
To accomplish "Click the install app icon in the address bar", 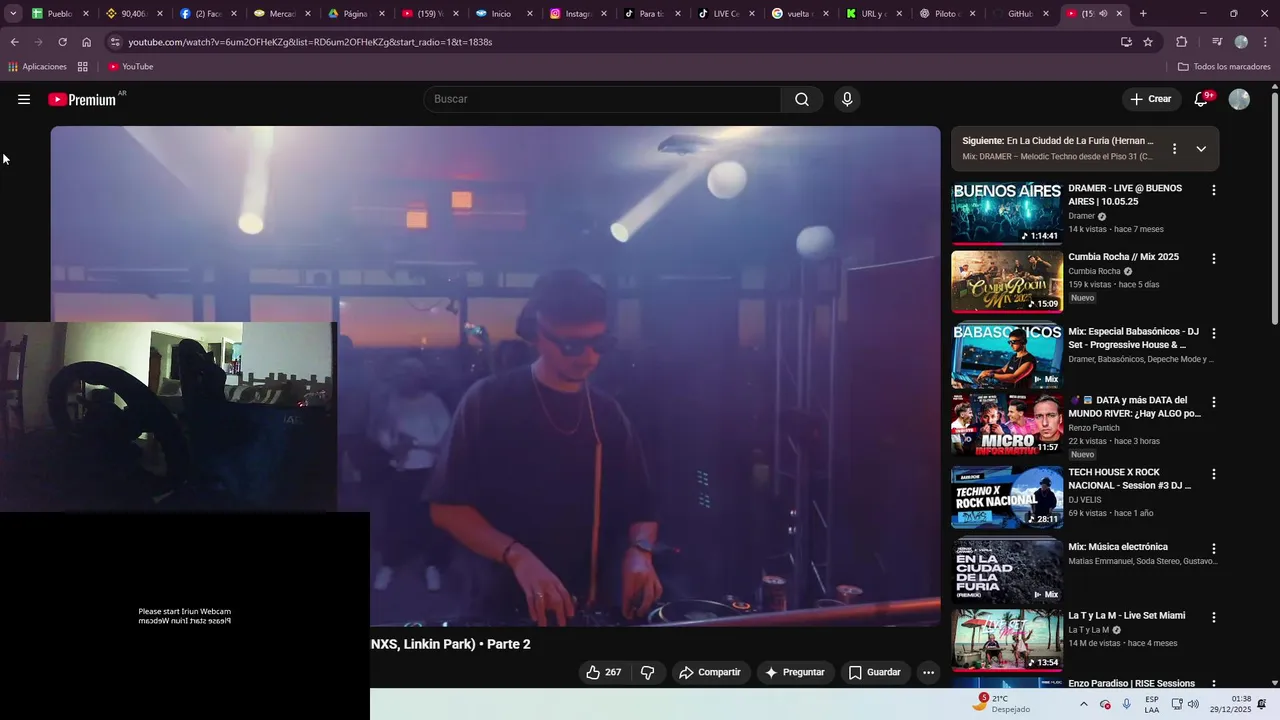I will click(x=1126, y=42).
